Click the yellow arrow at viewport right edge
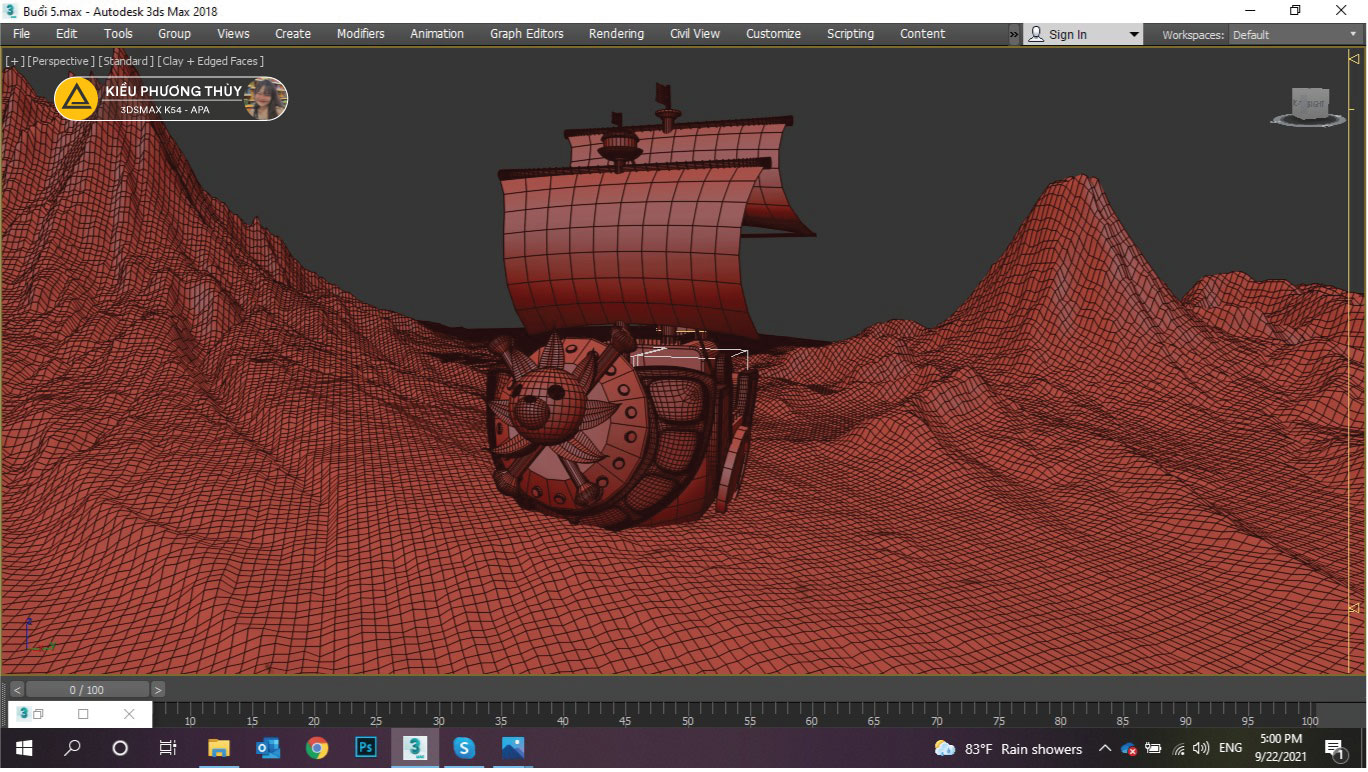Viewport: 1368px width, 772px height. 1354,60
